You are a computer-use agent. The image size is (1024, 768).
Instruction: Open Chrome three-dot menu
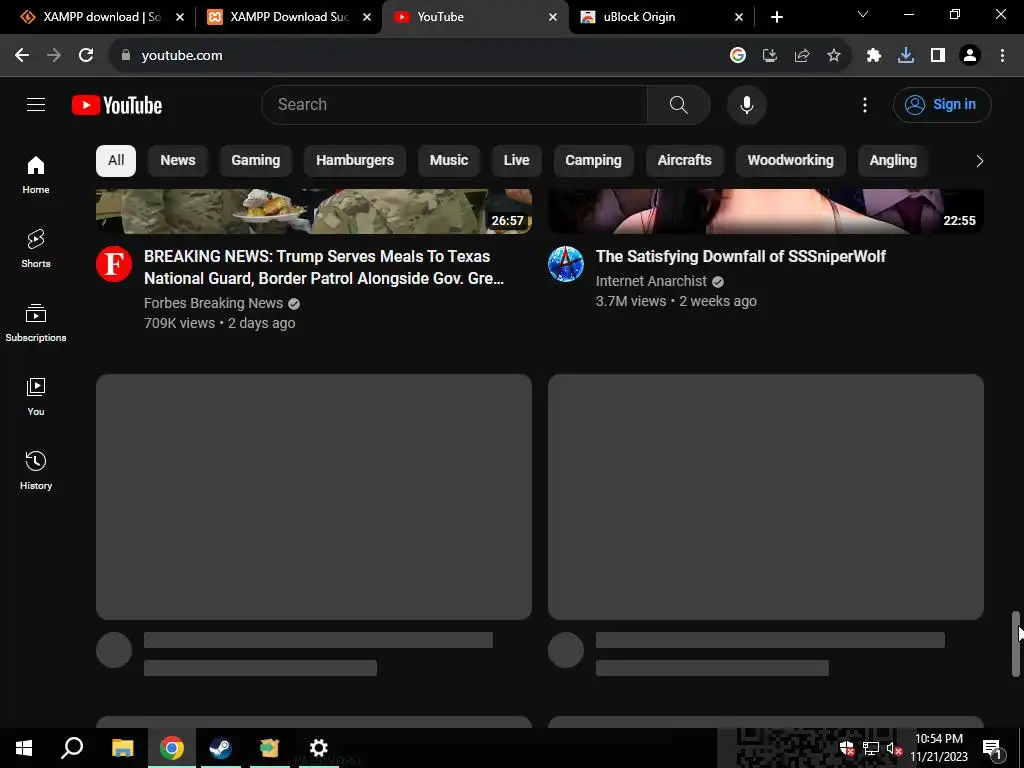pos(1002,56)
